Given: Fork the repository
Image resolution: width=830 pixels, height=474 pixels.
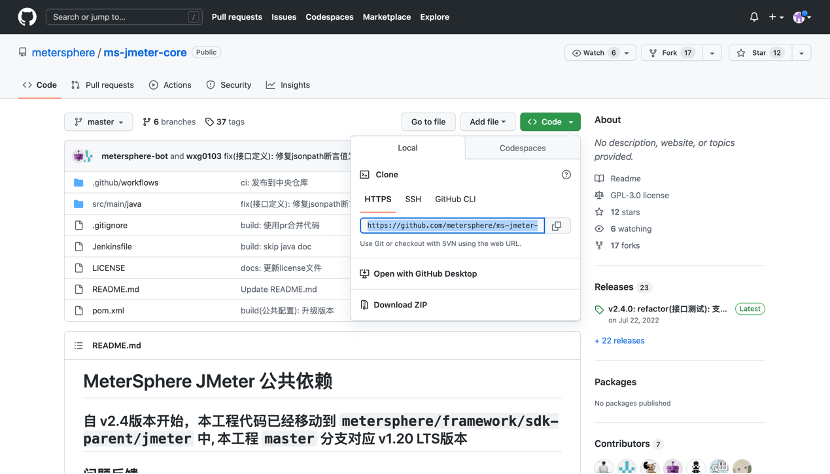Looking at the screenshot, I should (672, 53).
